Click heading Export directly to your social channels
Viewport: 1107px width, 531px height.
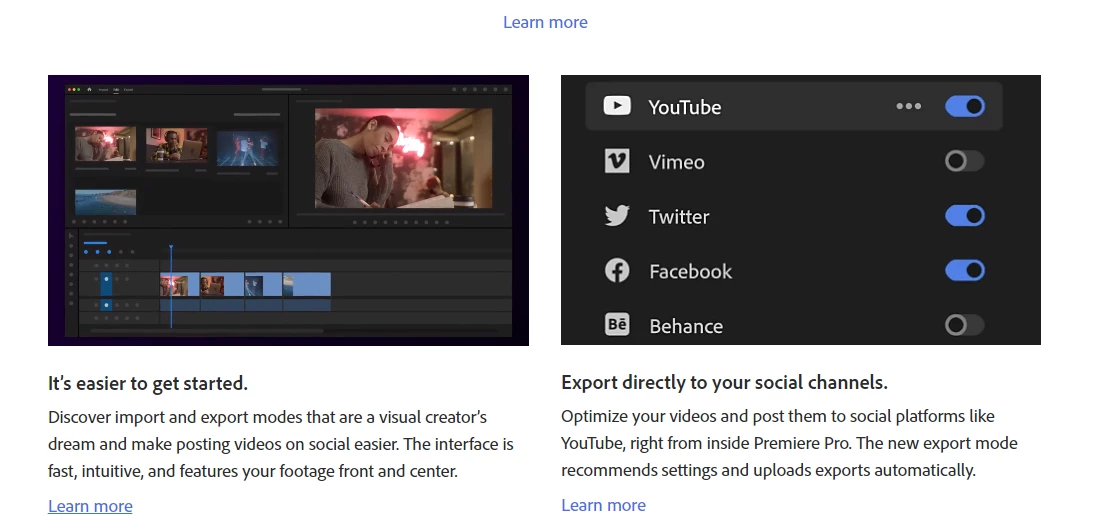coord(724,382)
